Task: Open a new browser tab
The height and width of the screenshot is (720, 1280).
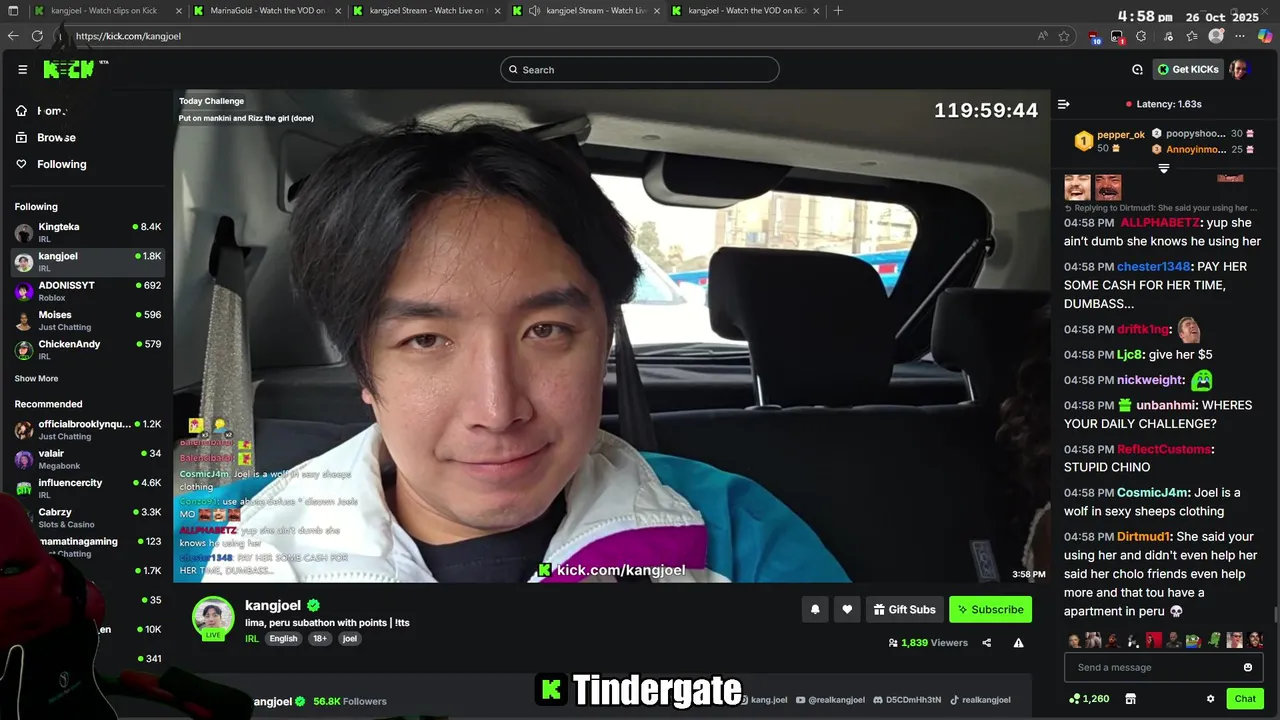Action: click(x=838, y=11)
